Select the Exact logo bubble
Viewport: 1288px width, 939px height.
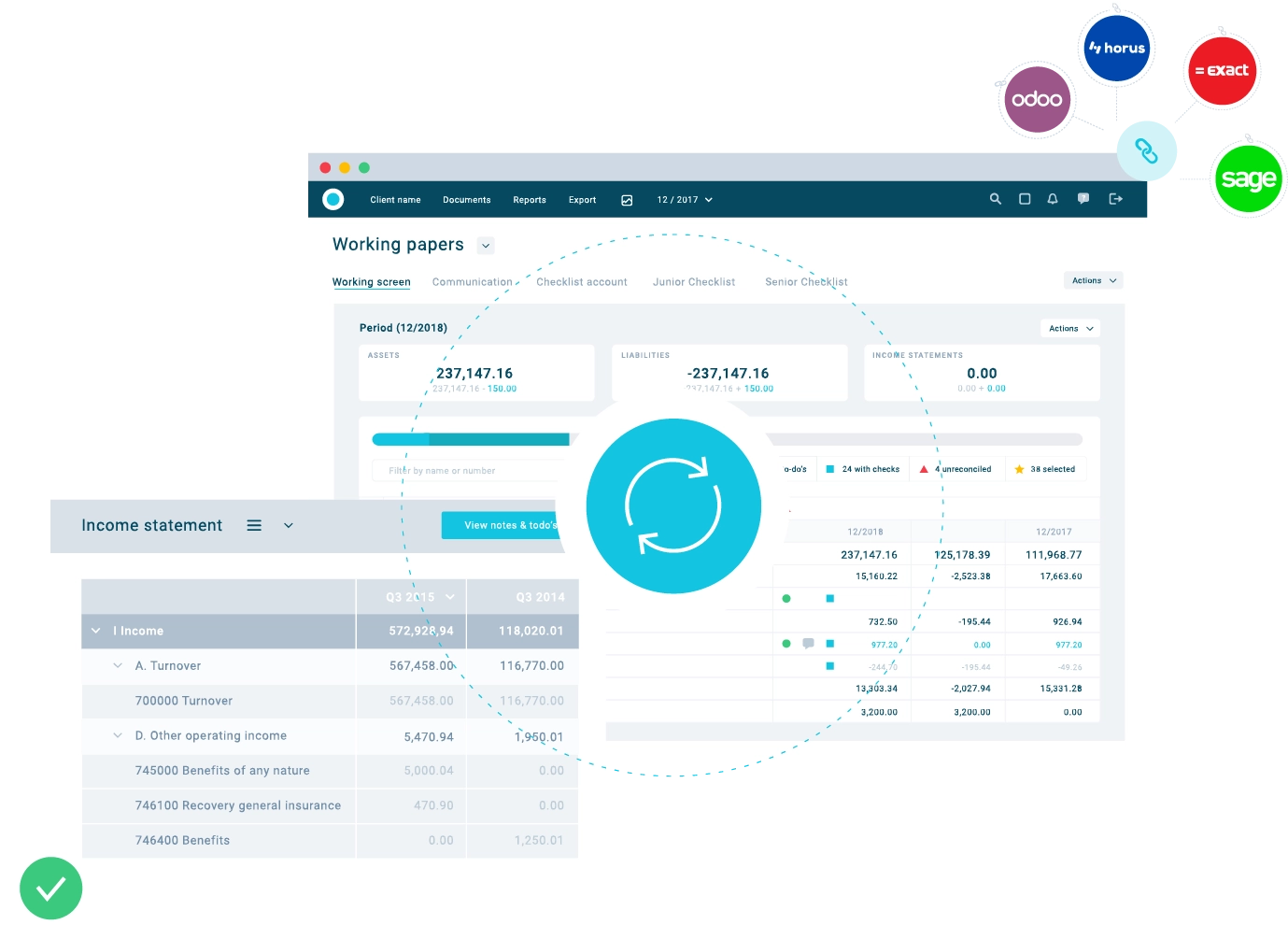point(1222,70)
